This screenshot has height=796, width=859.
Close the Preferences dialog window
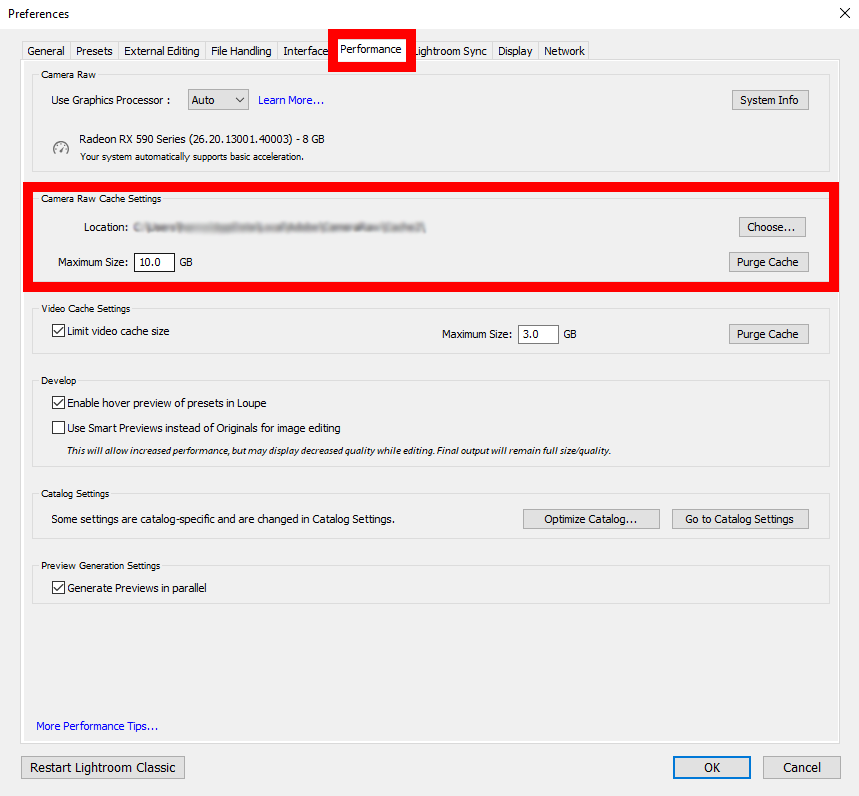841,14
